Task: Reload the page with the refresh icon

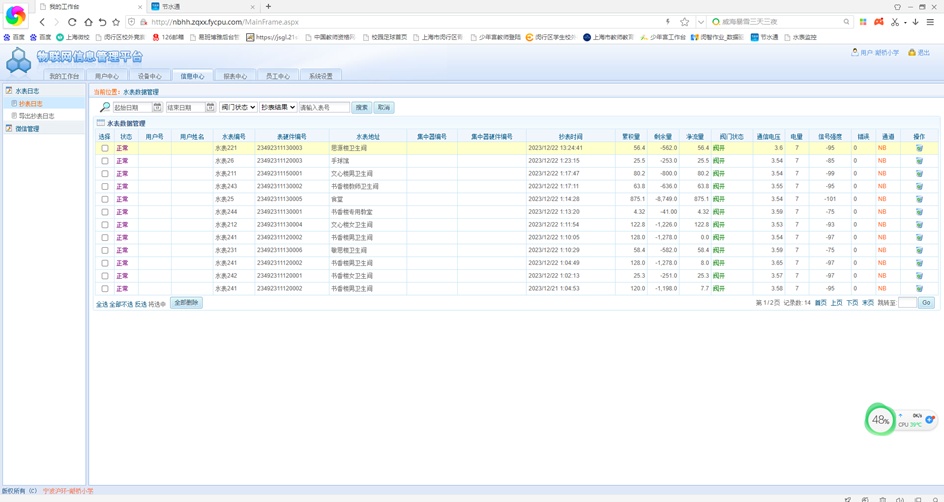Action: pyautogui.click(x=72, y=22)
